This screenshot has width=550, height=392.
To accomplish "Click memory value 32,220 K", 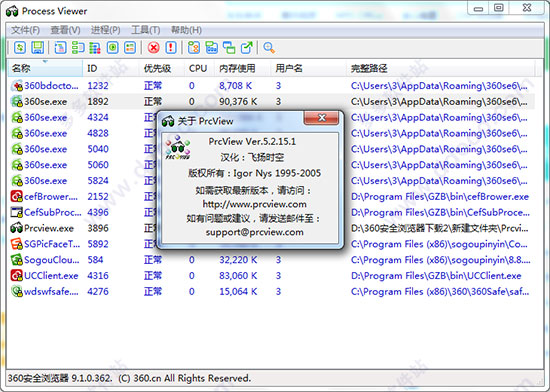I will (238, 260).
